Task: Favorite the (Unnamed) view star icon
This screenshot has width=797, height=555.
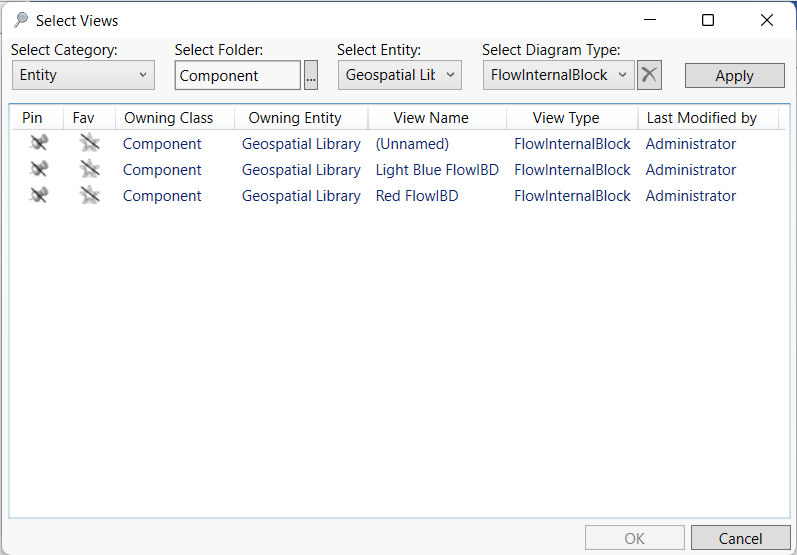Action: pyautogui.click(x=90, y=144)
